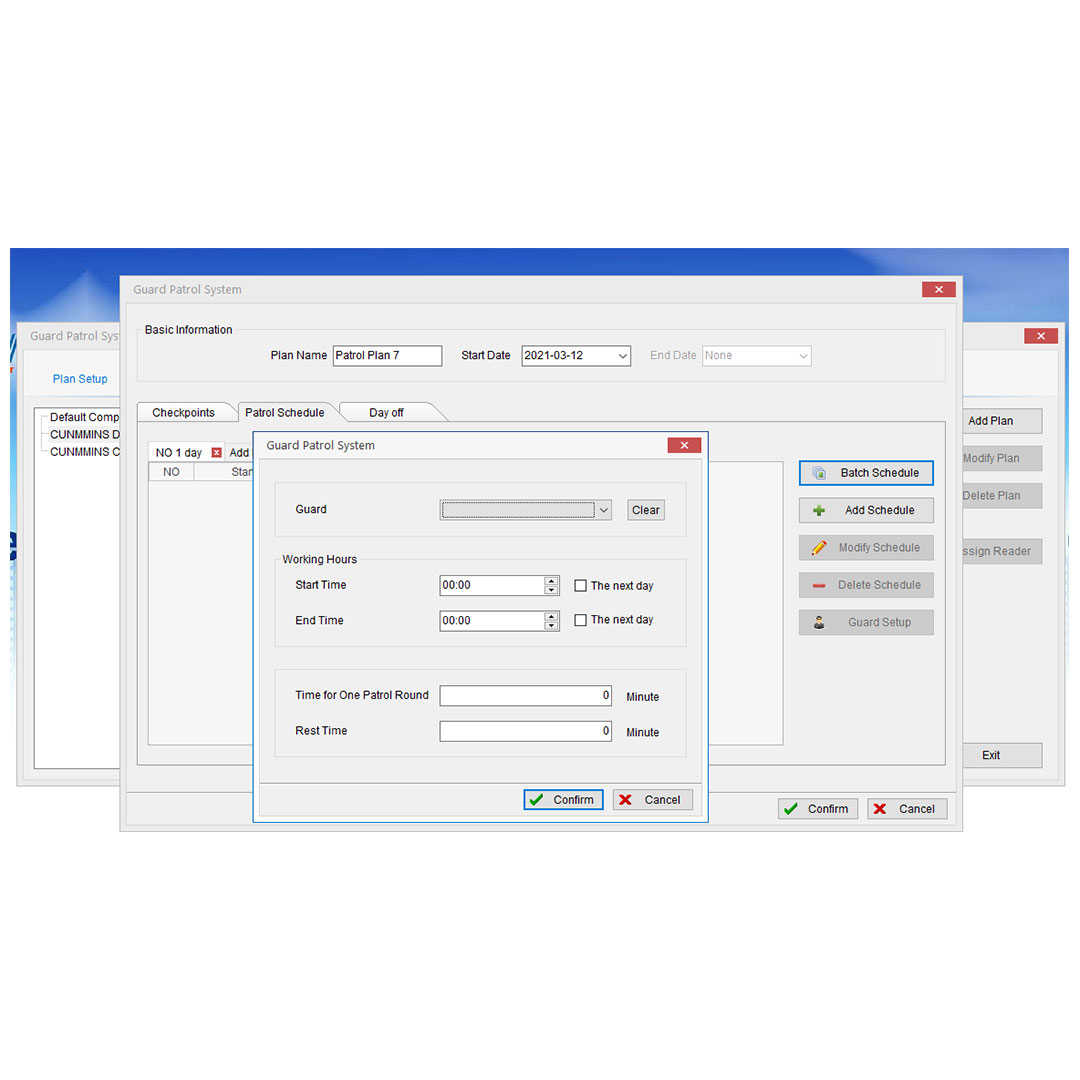Image resolution: width=1080 pixels, height=1080 pixels.
Task: Click the Plan Name text field
Action: coord(387,356)
